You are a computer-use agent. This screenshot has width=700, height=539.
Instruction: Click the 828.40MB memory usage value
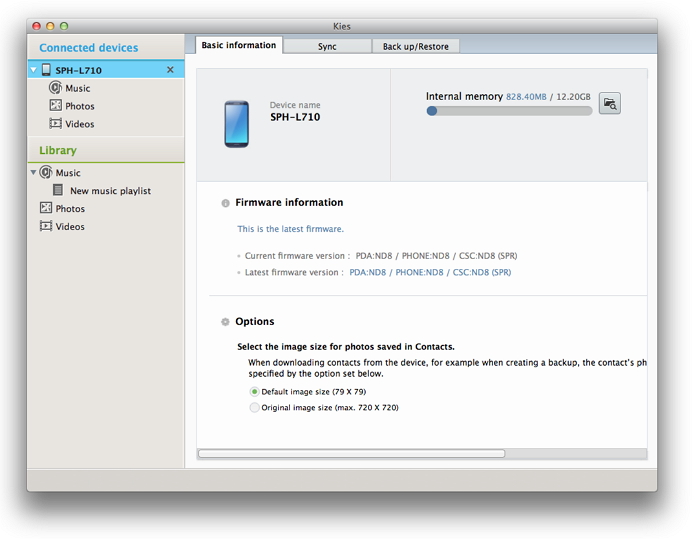(526, 97)
